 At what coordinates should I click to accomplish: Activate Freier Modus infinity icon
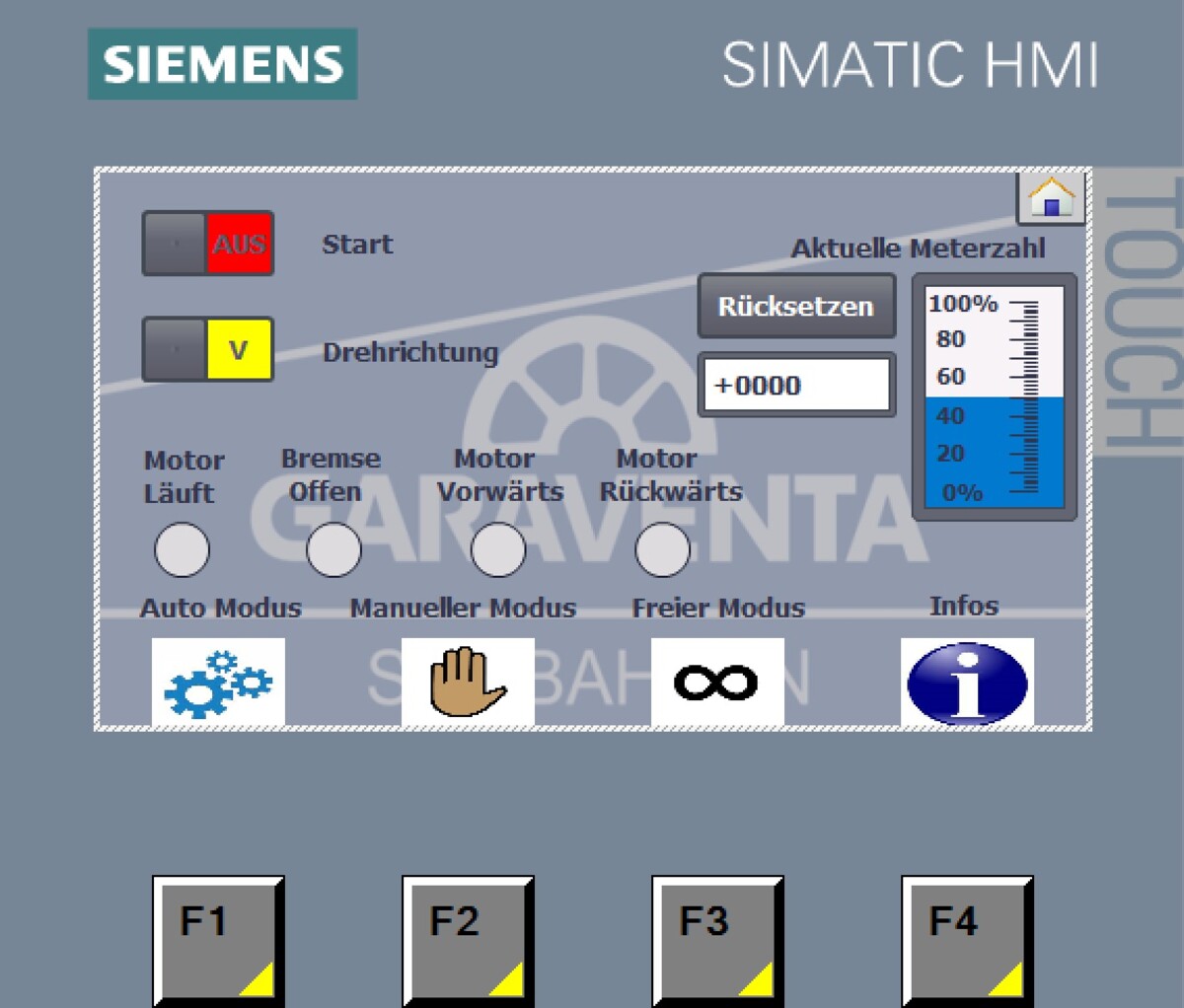click(x=717, y=682)
